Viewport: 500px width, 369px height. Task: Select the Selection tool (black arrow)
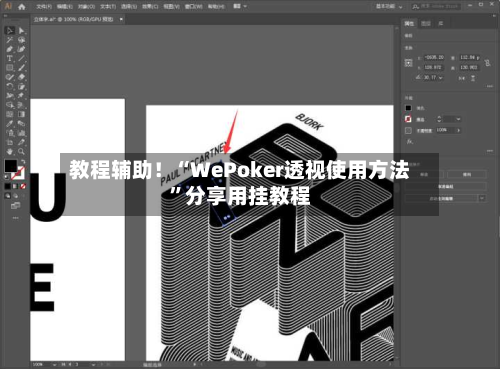(x=9, y=31)
